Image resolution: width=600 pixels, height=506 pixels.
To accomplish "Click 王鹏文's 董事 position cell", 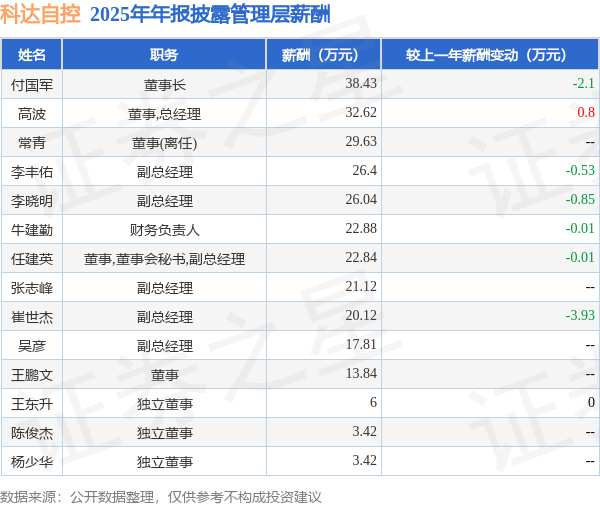I will pos(165,375).
